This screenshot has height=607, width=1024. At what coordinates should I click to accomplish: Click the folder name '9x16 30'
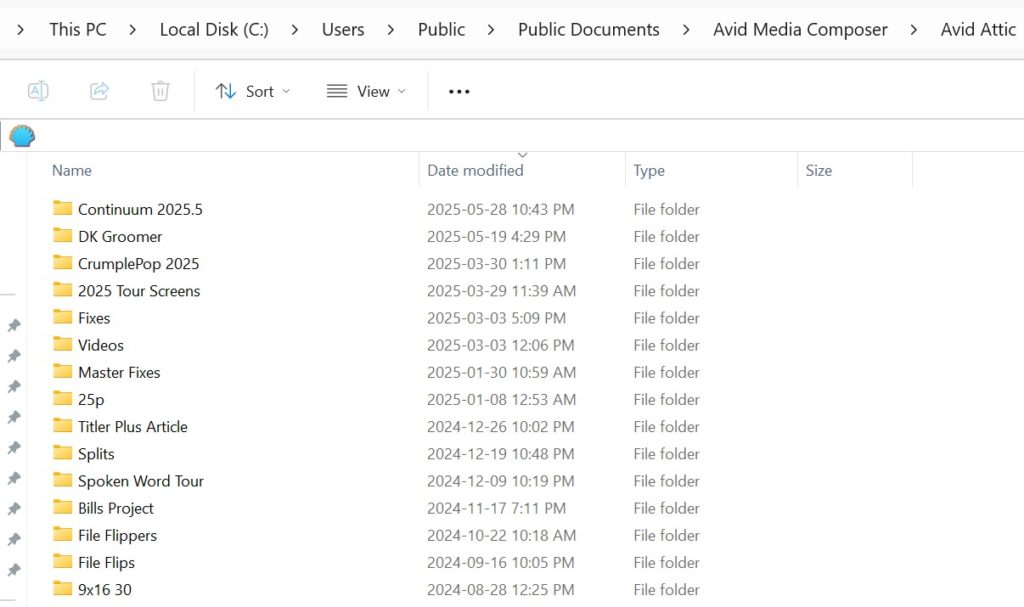pos(104,589)
